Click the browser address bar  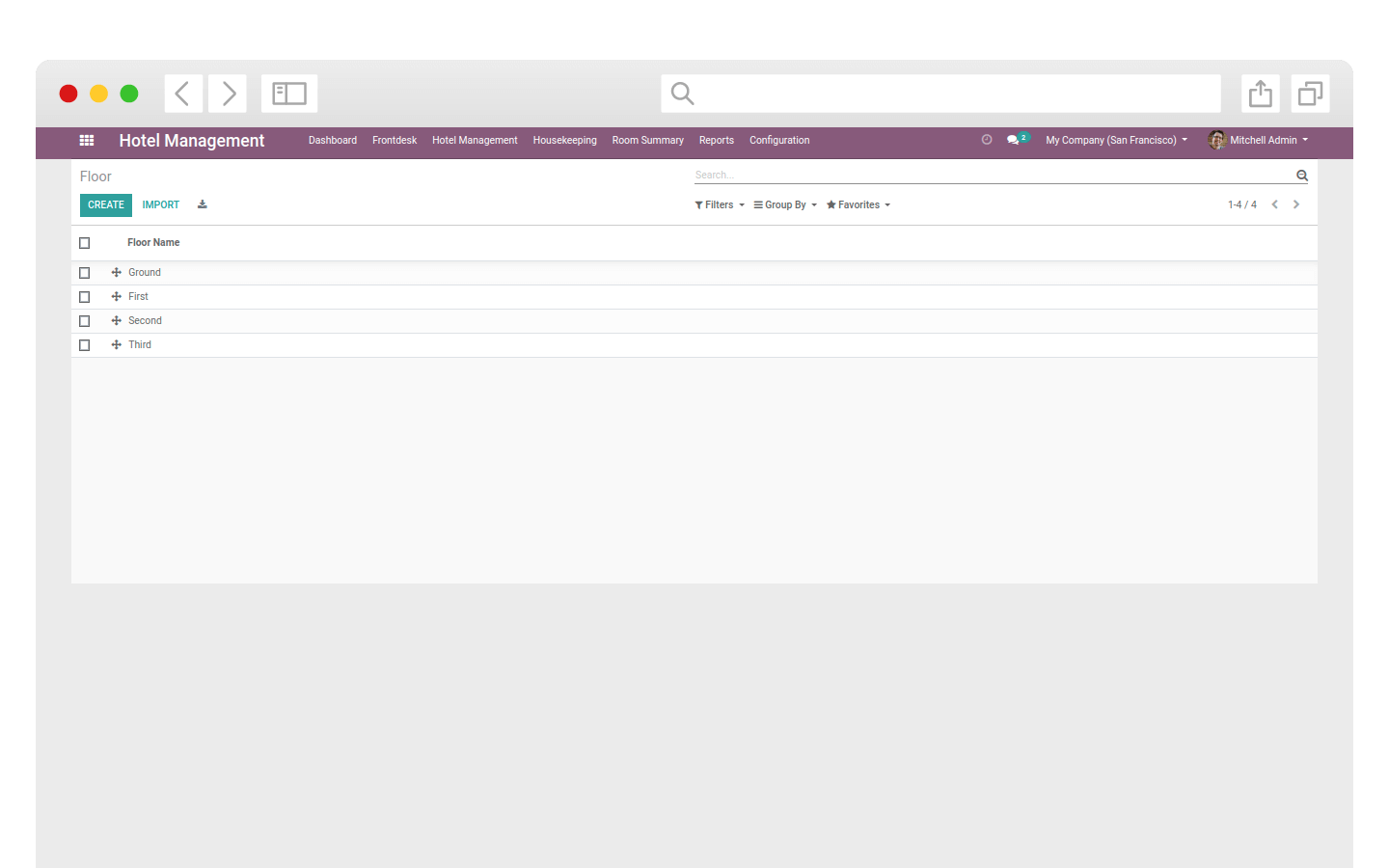(x=940, y=94)
